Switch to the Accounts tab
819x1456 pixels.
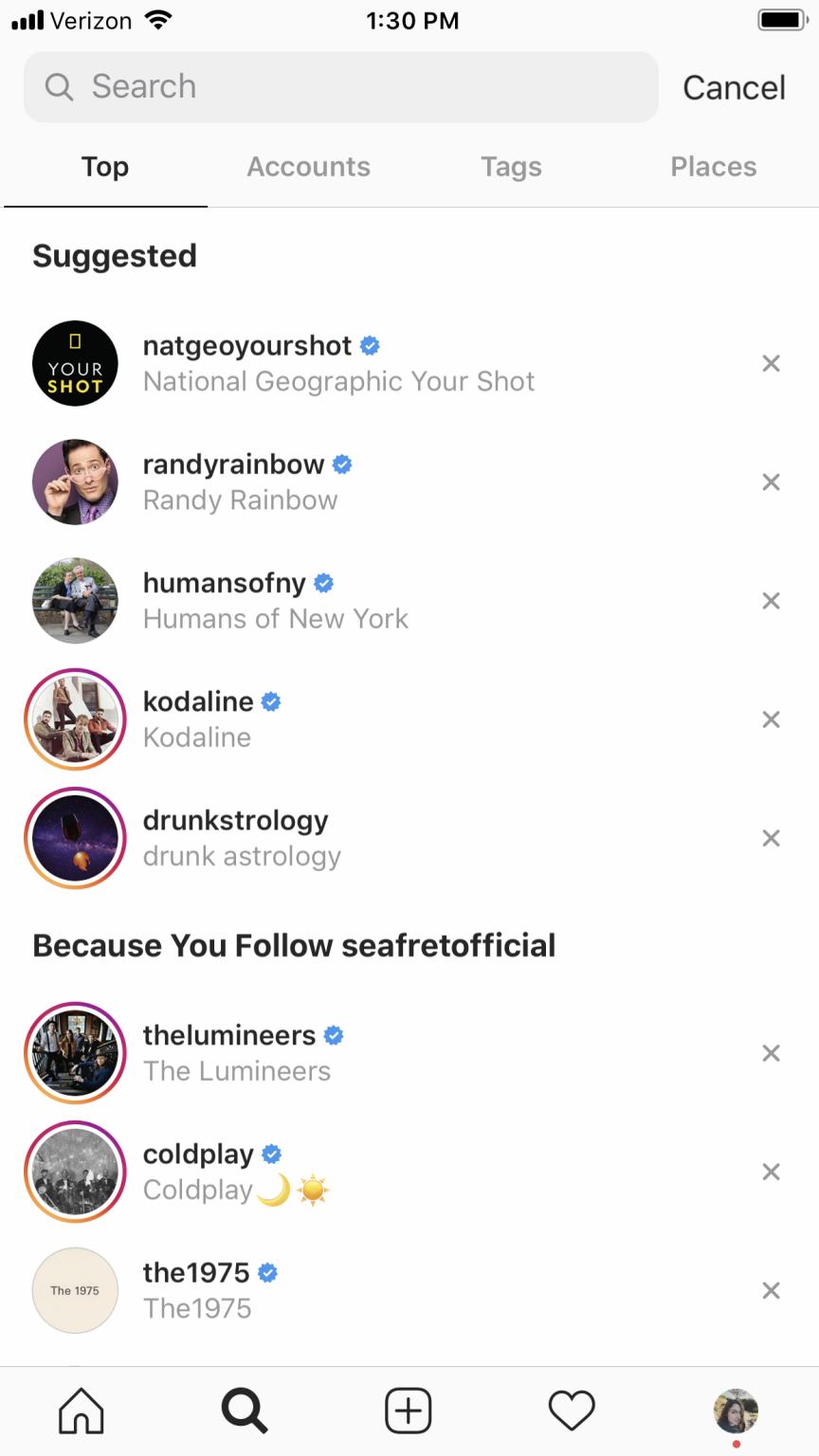(x=309, y=167)
